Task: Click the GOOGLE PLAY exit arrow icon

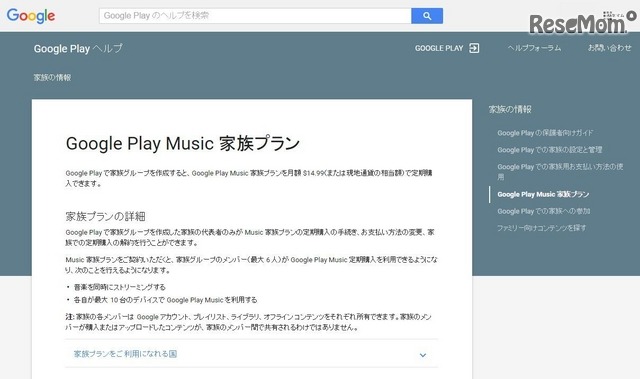Action: point(474,48)
